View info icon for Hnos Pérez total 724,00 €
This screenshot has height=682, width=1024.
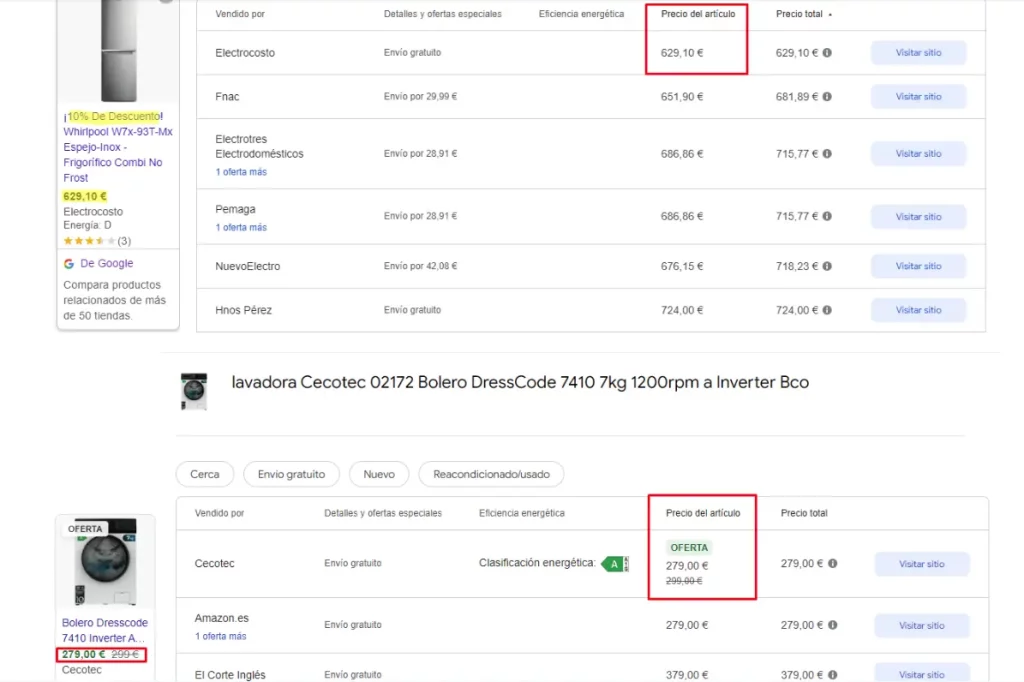coord(827,310)
